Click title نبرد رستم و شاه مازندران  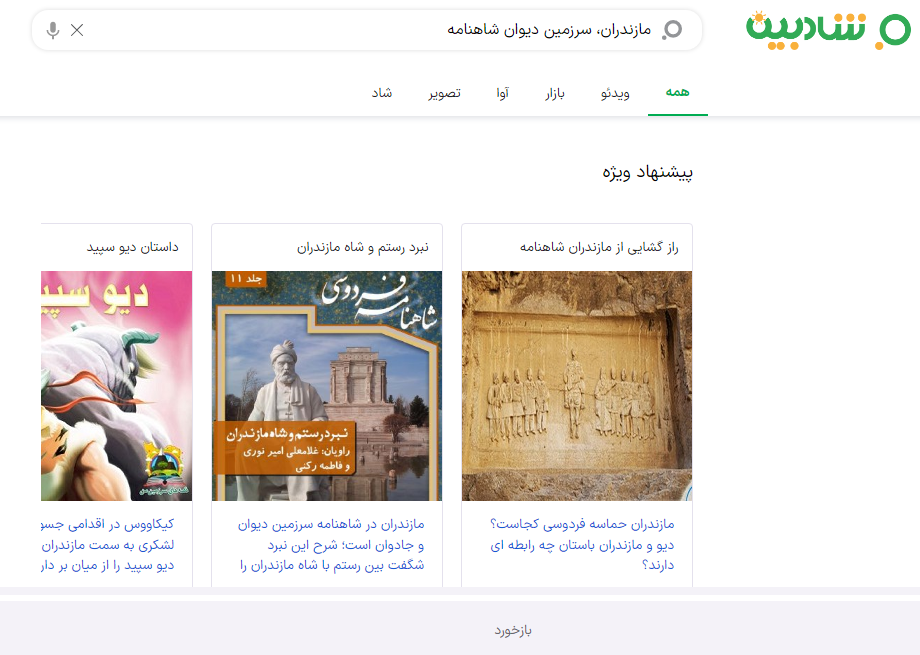363,247
